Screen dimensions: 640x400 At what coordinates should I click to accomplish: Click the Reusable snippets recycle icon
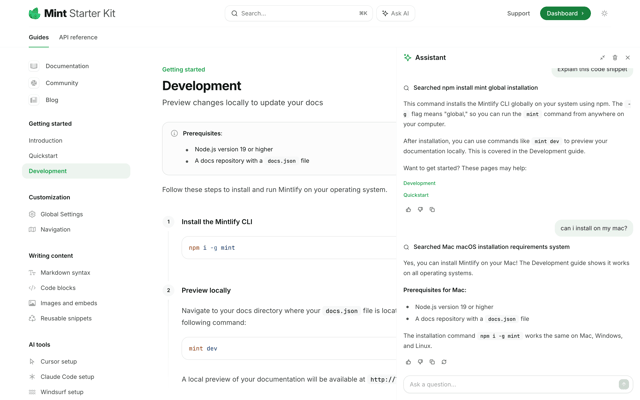(x=32, y=318)
